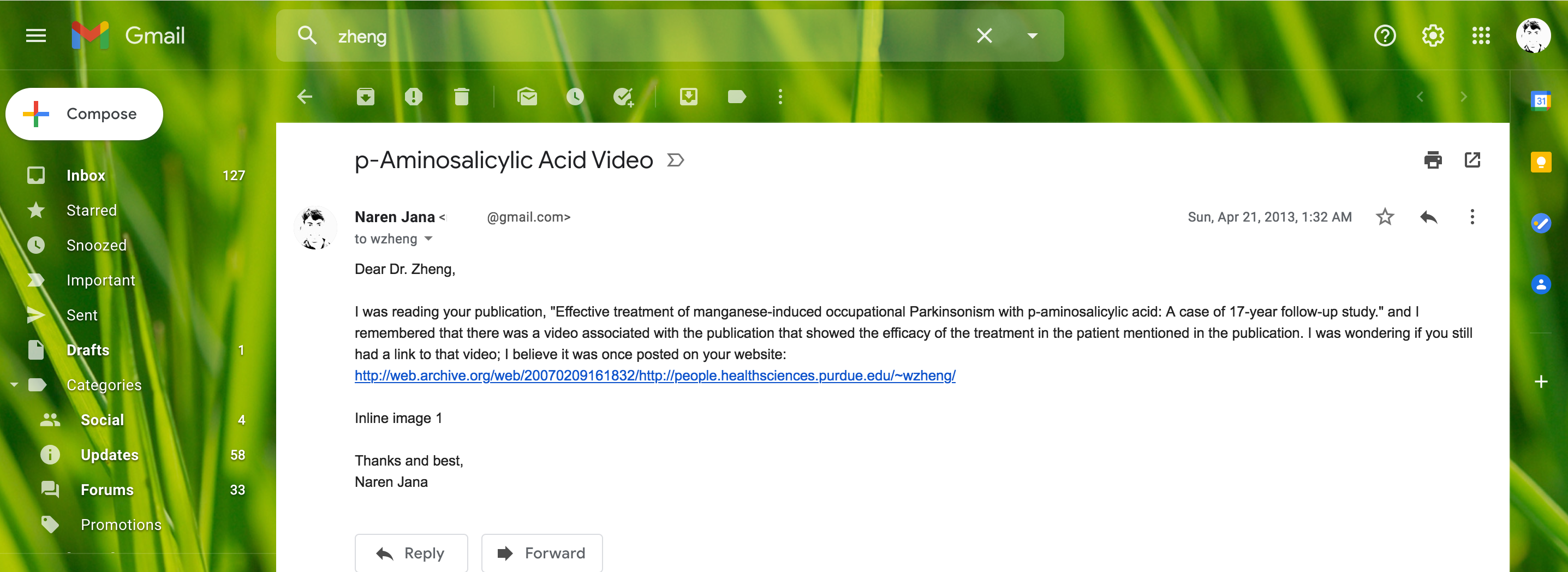Reply to the email
The height and width of the screenshot is (572, 1568).
(411, 552)
